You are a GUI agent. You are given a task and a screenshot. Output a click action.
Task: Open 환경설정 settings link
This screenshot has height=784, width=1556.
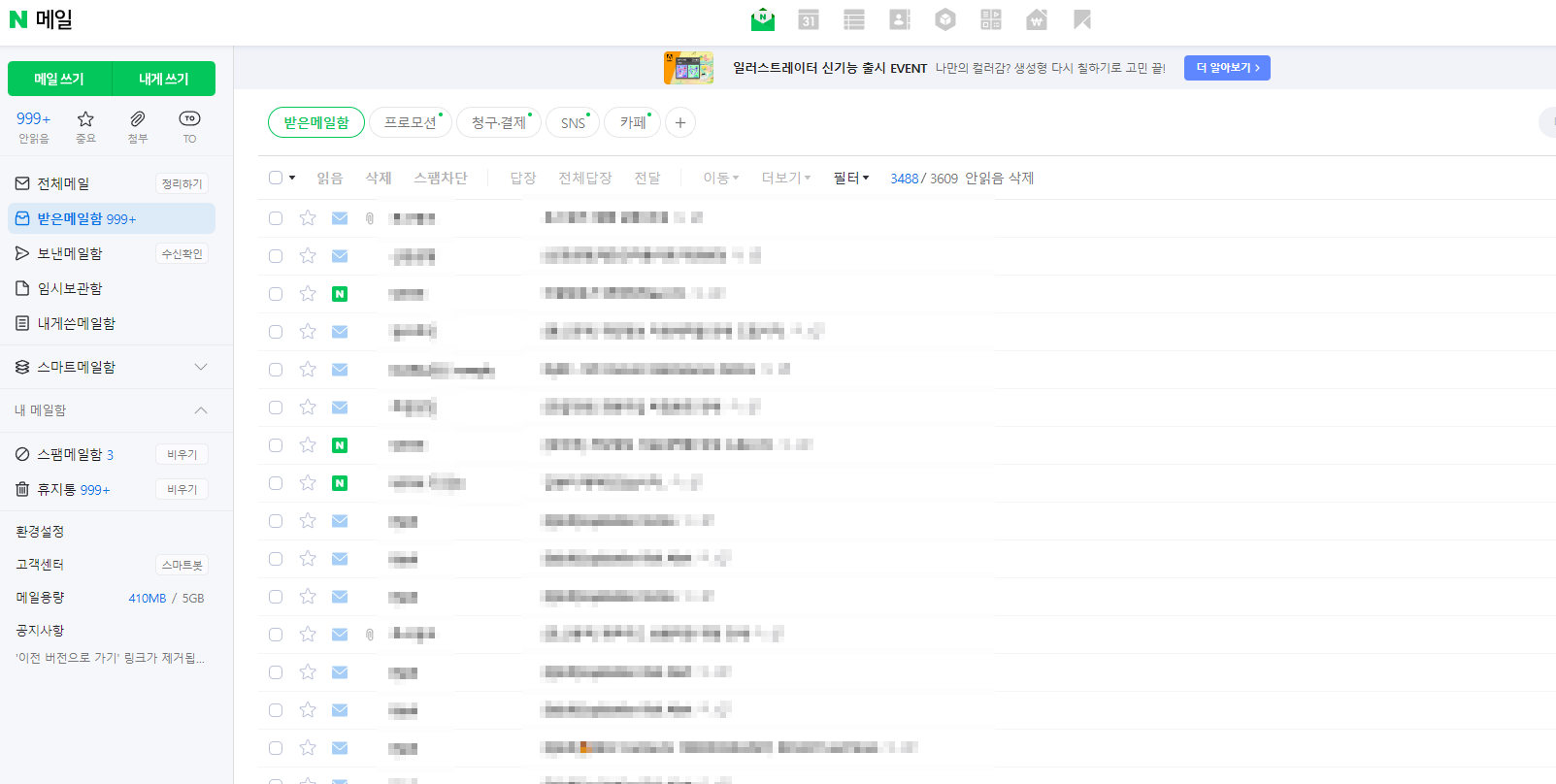40,532
